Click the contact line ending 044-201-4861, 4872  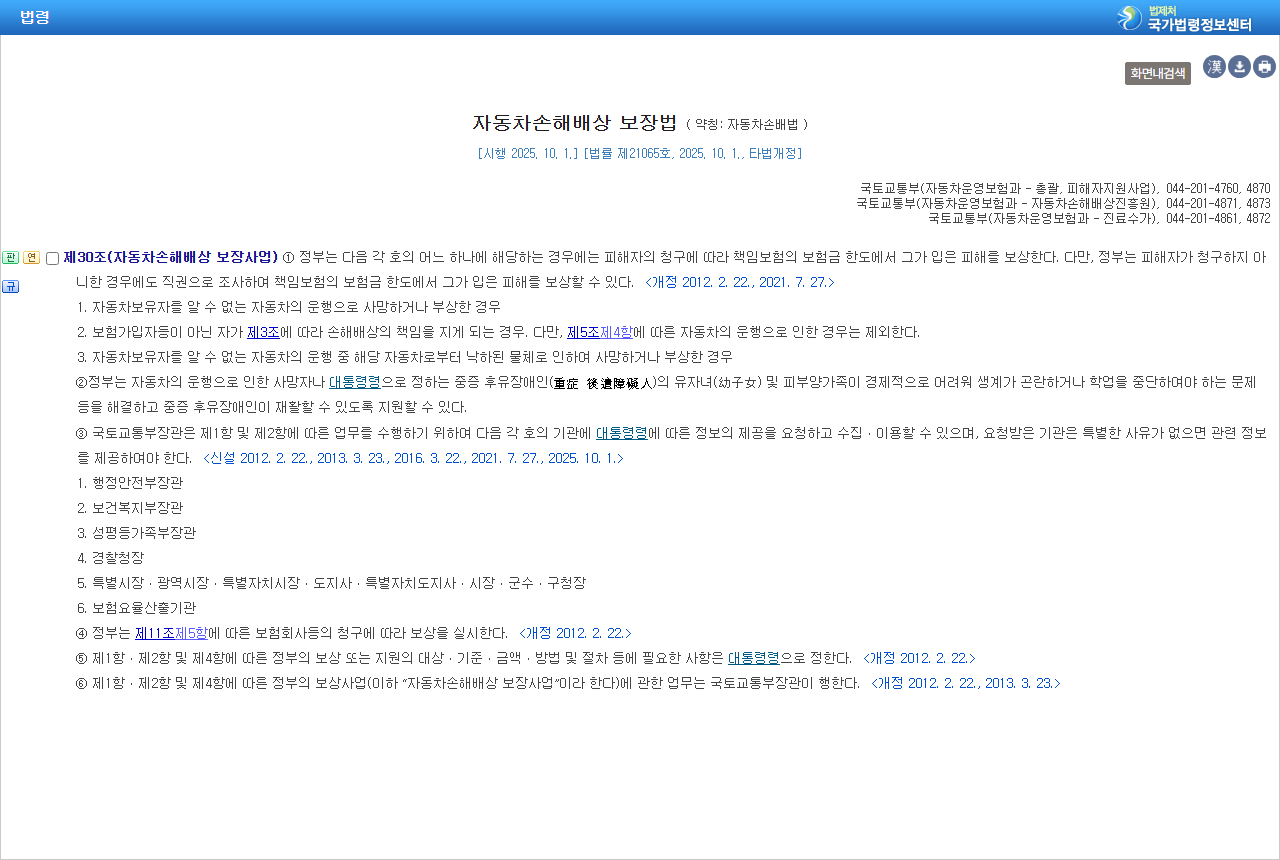[x=1099, y=218]
